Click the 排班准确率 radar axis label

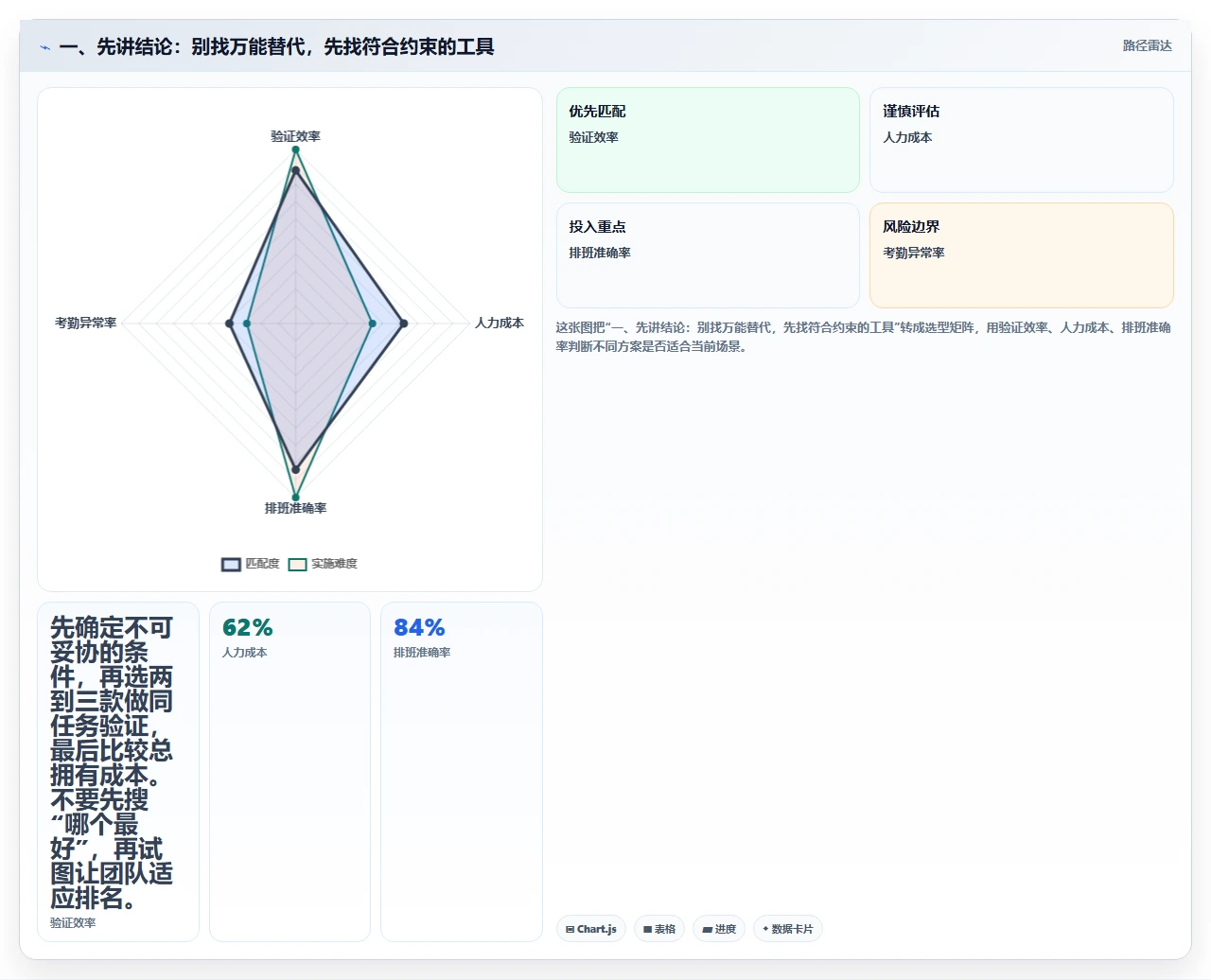[x=295, y=508]
